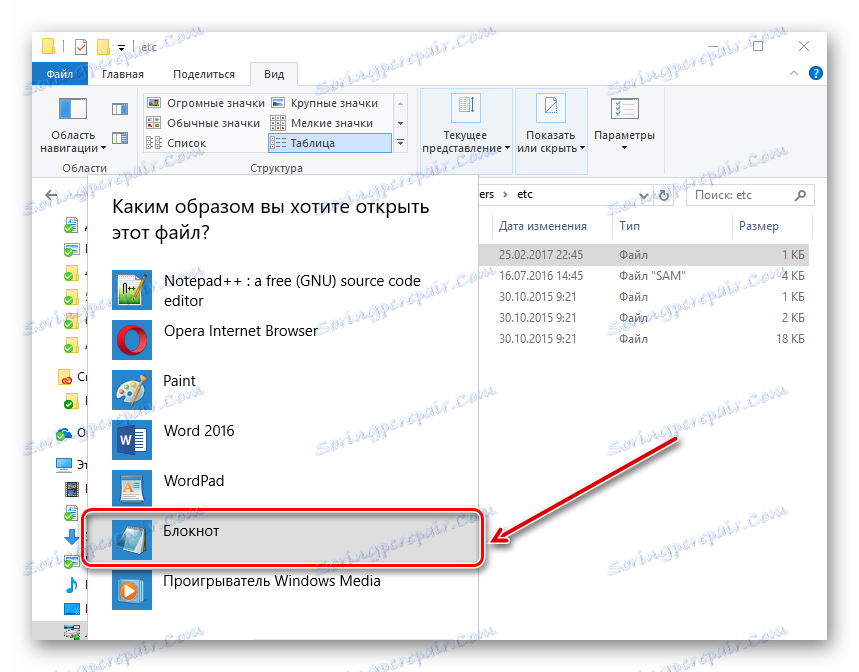Click WordPad label text
This screenshot has height=672, width=859.
pyautogui.click(x=194, y=481)
